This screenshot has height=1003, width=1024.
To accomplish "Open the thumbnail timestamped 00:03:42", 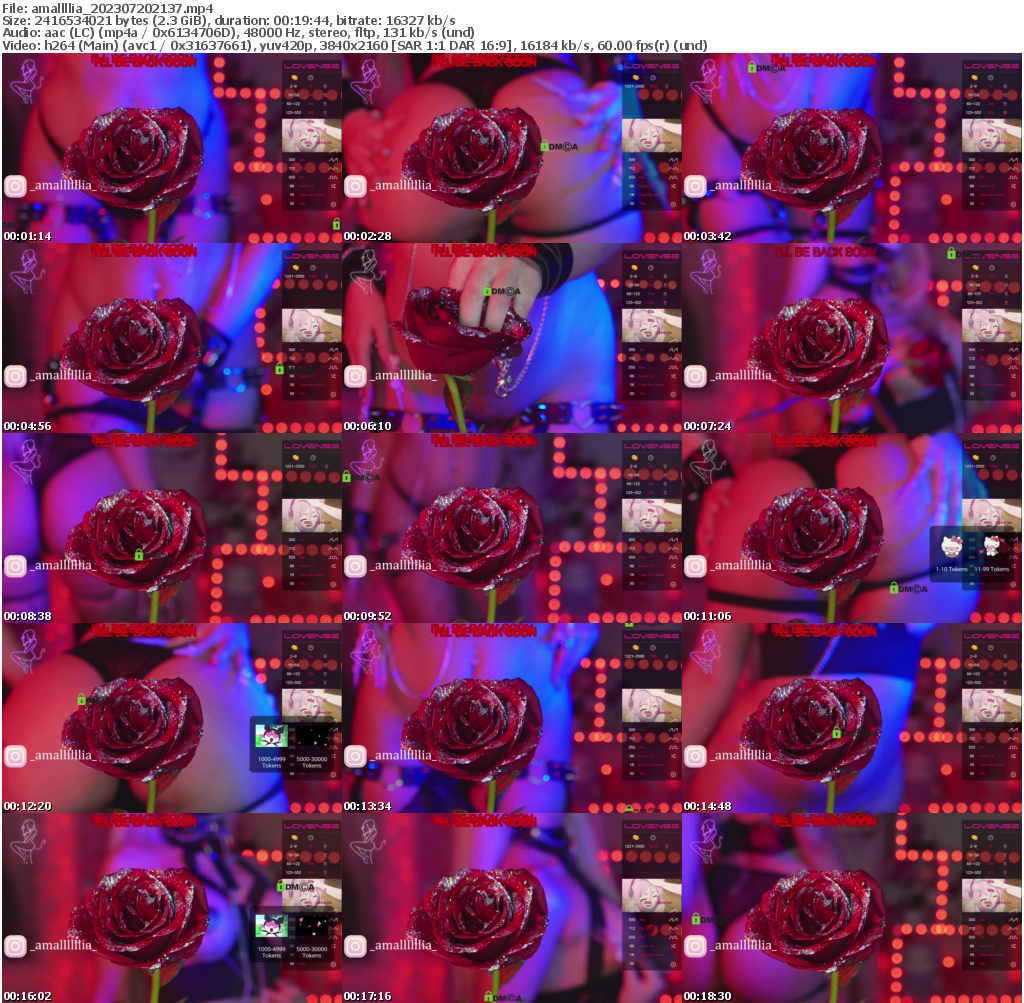I will coord(852,148).
